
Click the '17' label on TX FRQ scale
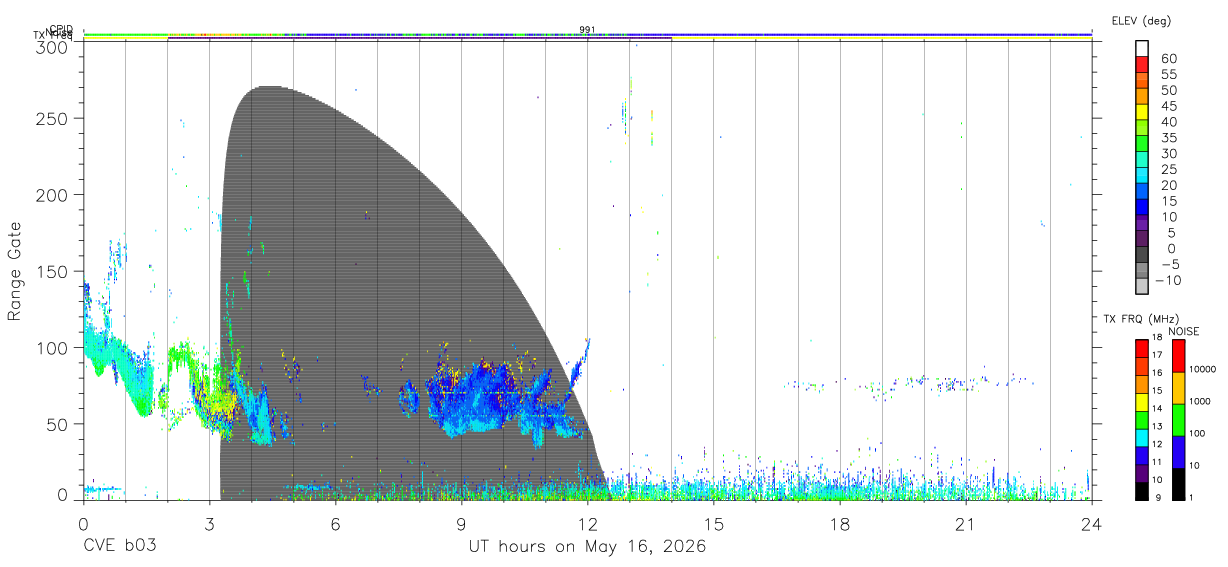[x=1157, y=355]
